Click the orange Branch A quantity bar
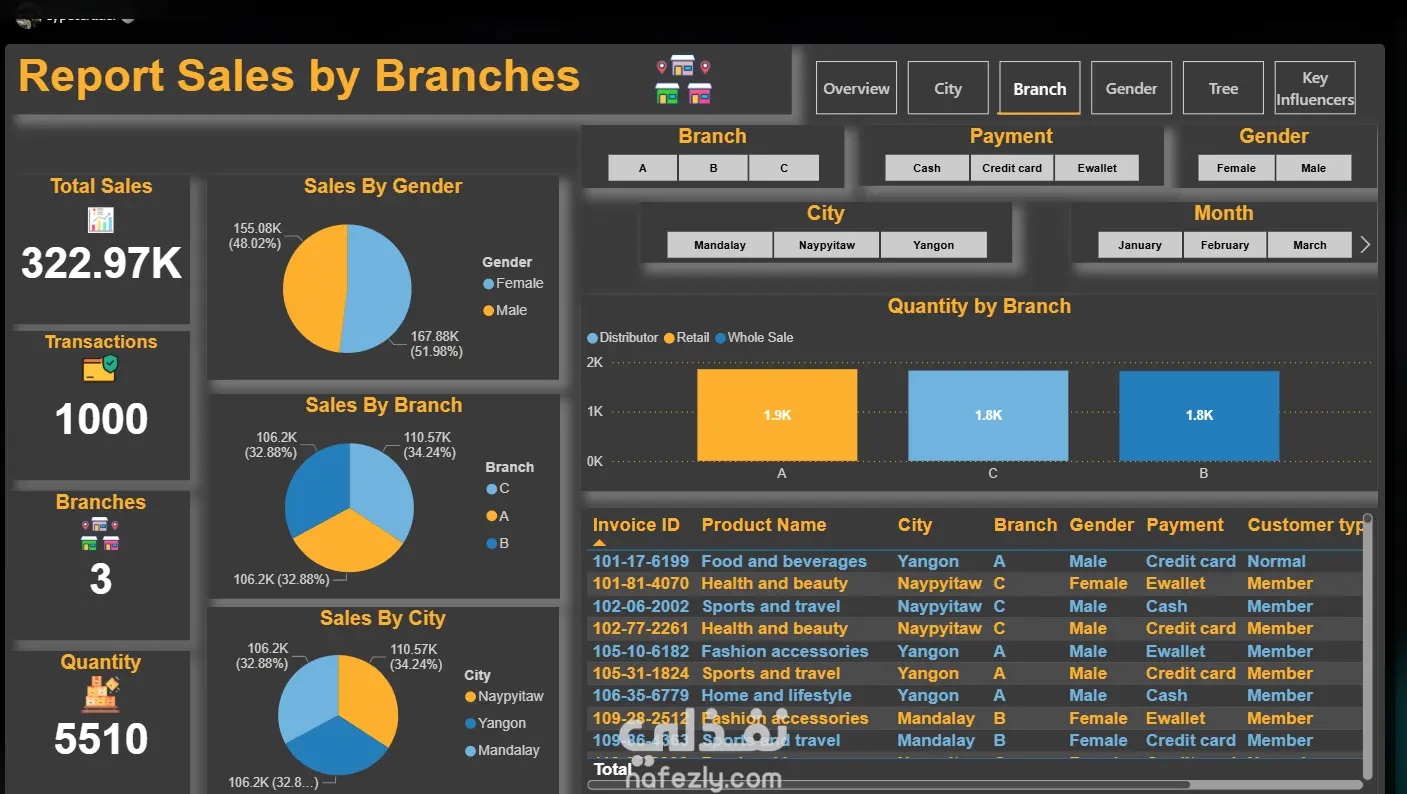Screen dimensions: 1407x794 pos(777,415)
